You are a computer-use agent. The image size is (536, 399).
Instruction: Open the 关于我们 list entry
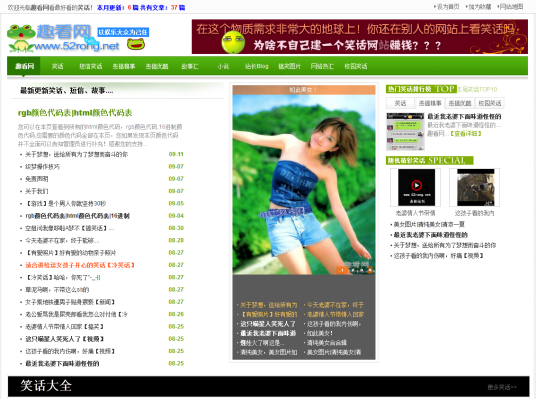click(x=37, y=191)
